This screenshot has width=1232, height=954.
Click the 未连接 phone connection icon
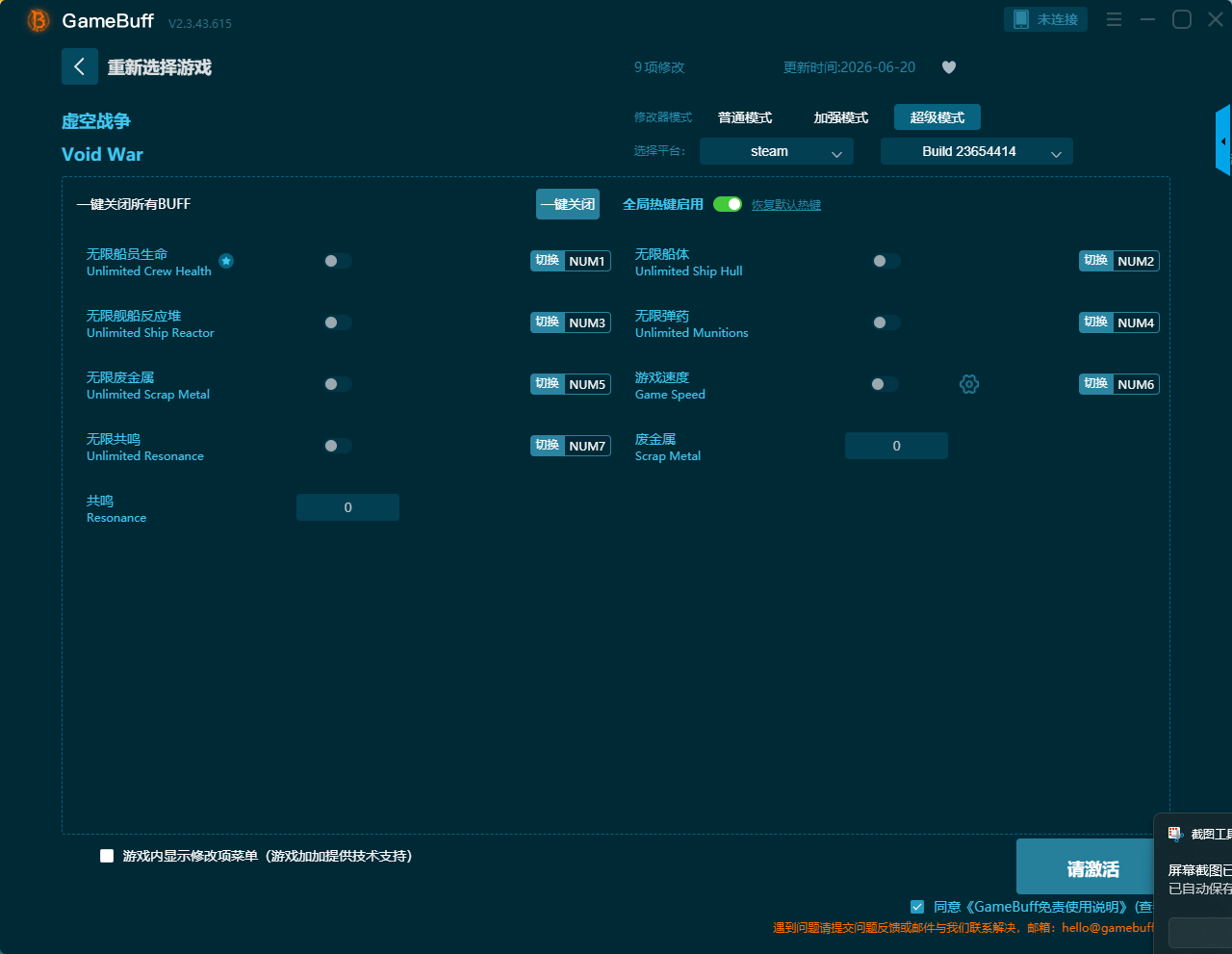click(x=1020, y=19)
